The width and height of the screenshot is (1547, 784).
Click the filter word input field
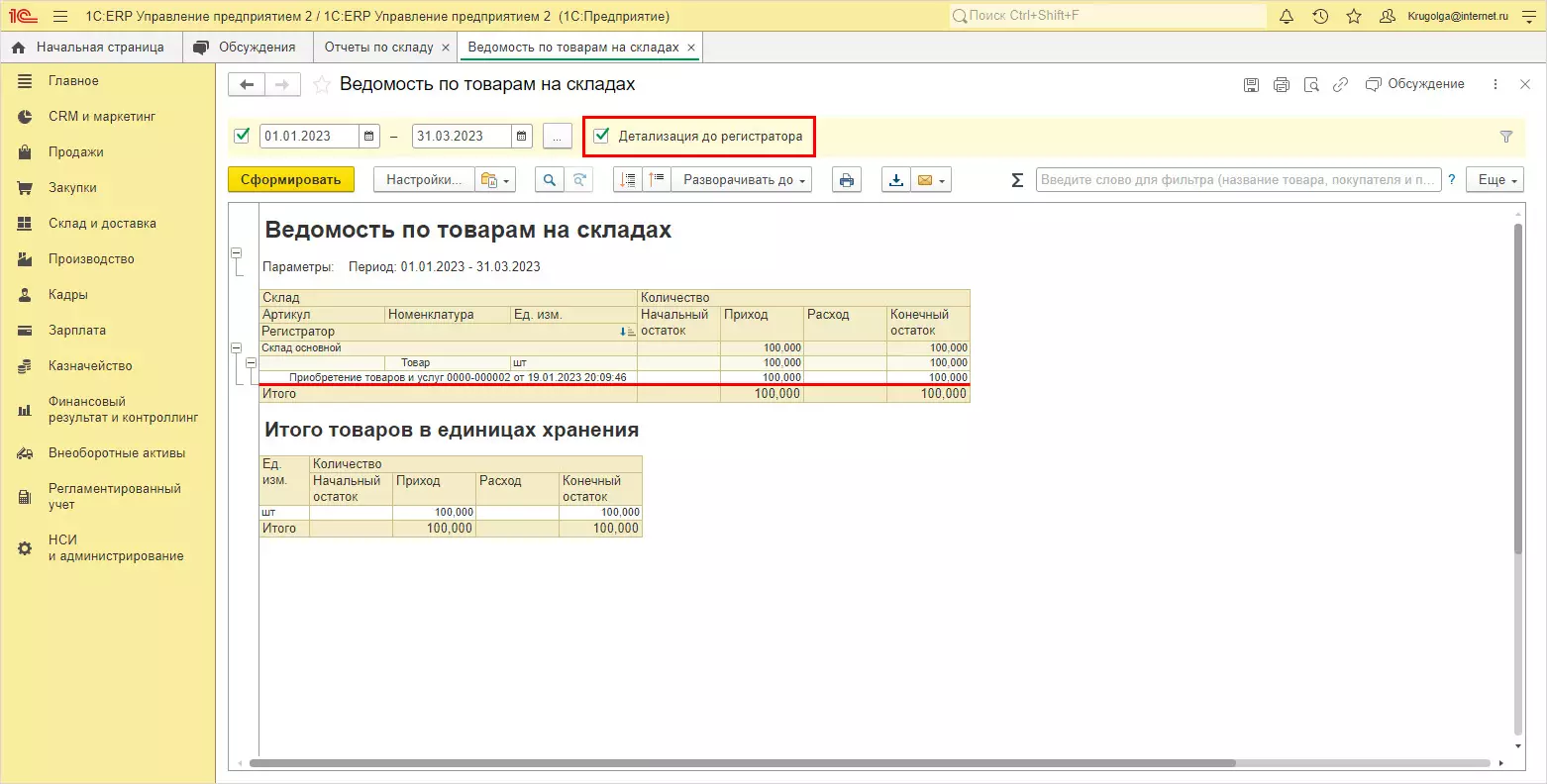click(1237, 180)
